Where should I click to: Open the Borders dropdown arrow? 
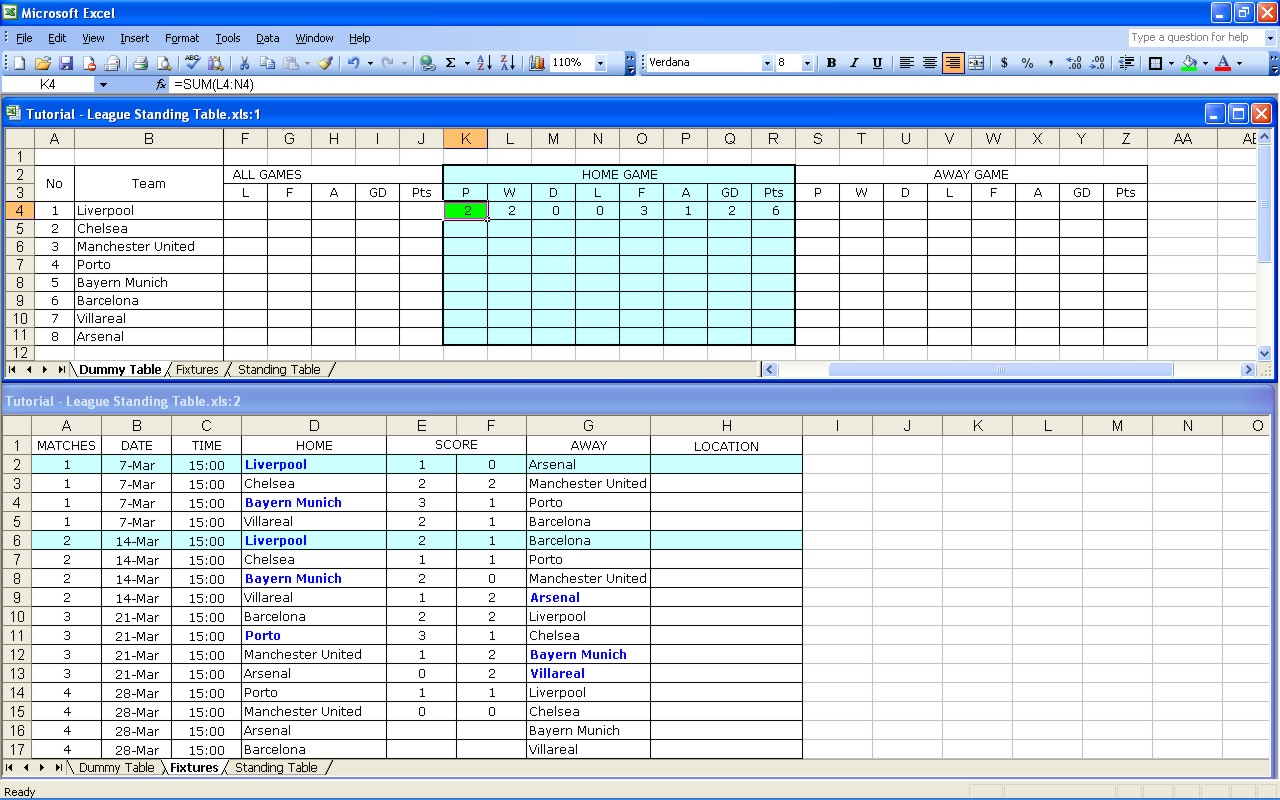click(x=1171, y=63)
